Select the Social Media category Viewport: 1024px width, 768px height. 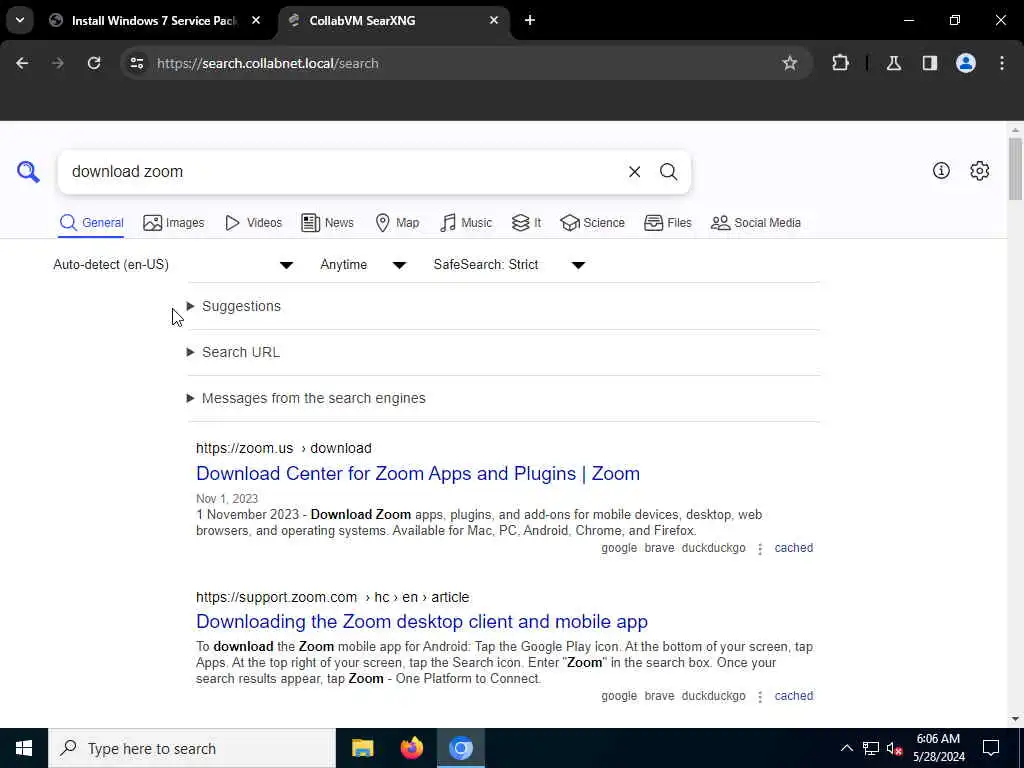coord(756,223)
